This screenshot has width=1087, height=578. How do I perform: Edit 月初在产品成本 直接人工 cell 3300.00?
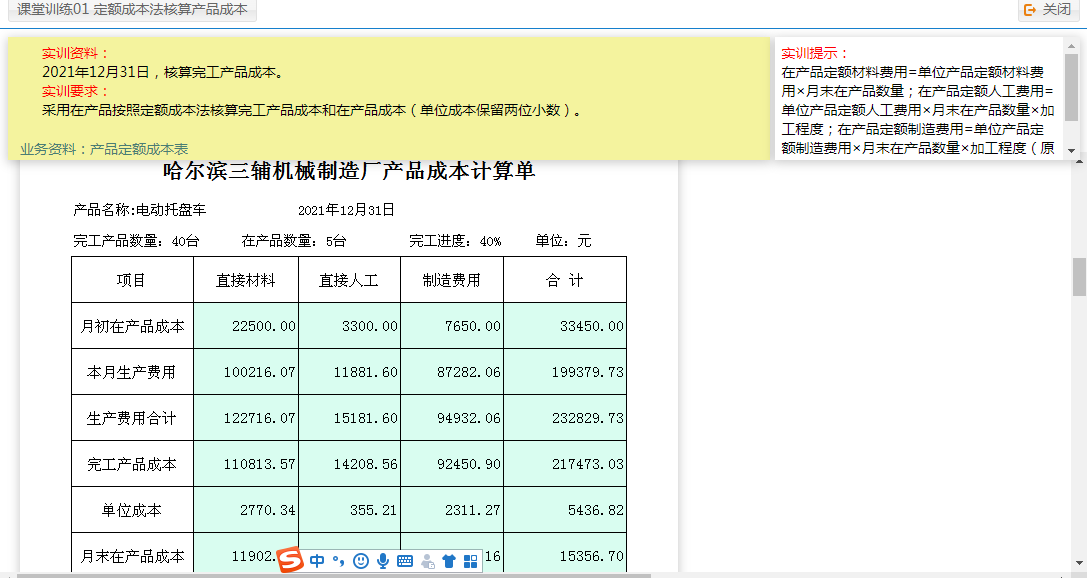[x=349, y=326]
